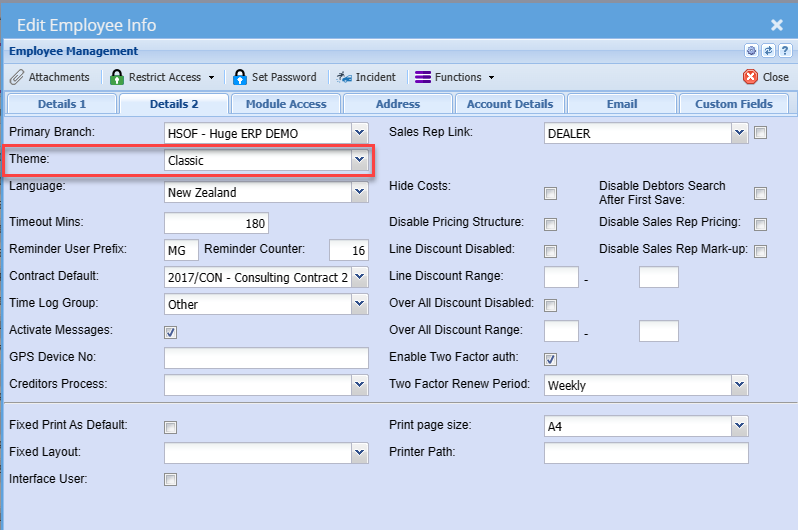The image size is (798, 530).
Task: Click the settings gear icon in header
Action: 751,50
